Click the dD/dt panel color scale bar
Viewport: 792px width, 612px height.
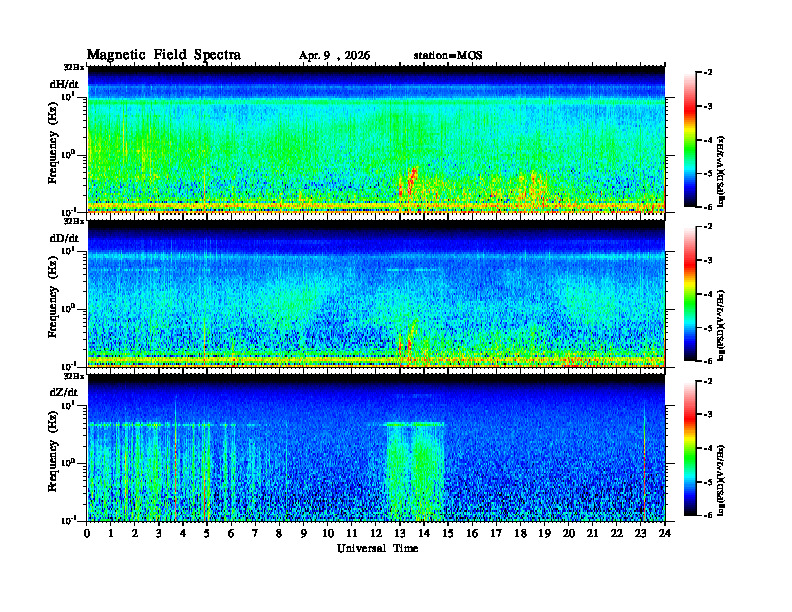pyautogui.click(x=689, y=294)
